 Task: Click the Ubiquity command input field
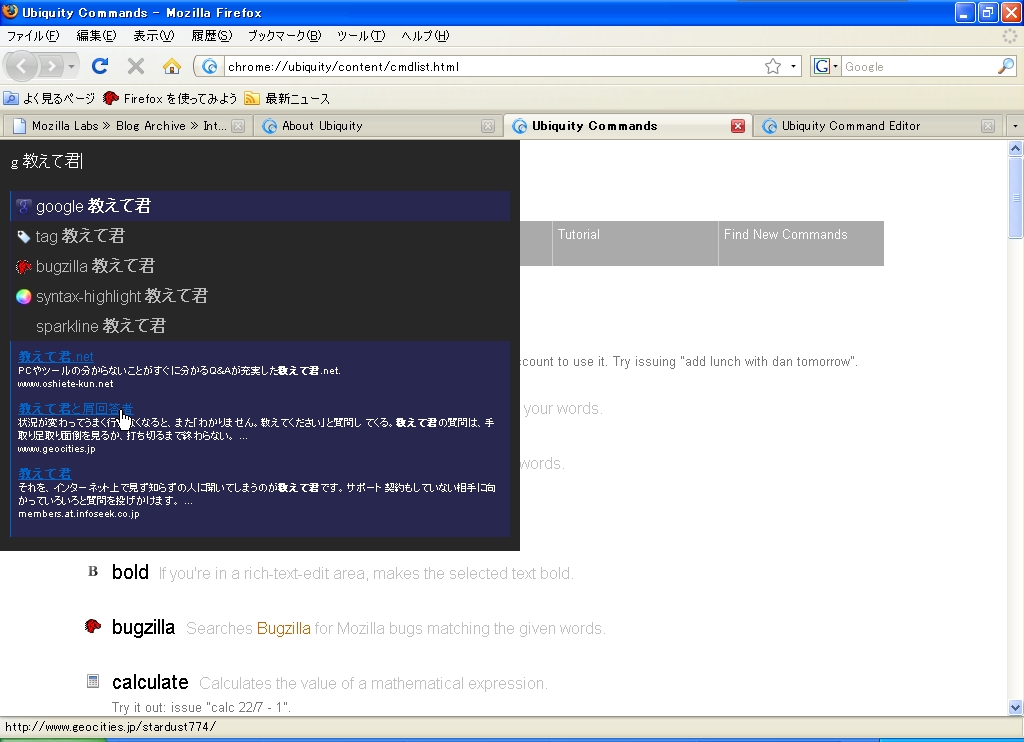[260, 161]
